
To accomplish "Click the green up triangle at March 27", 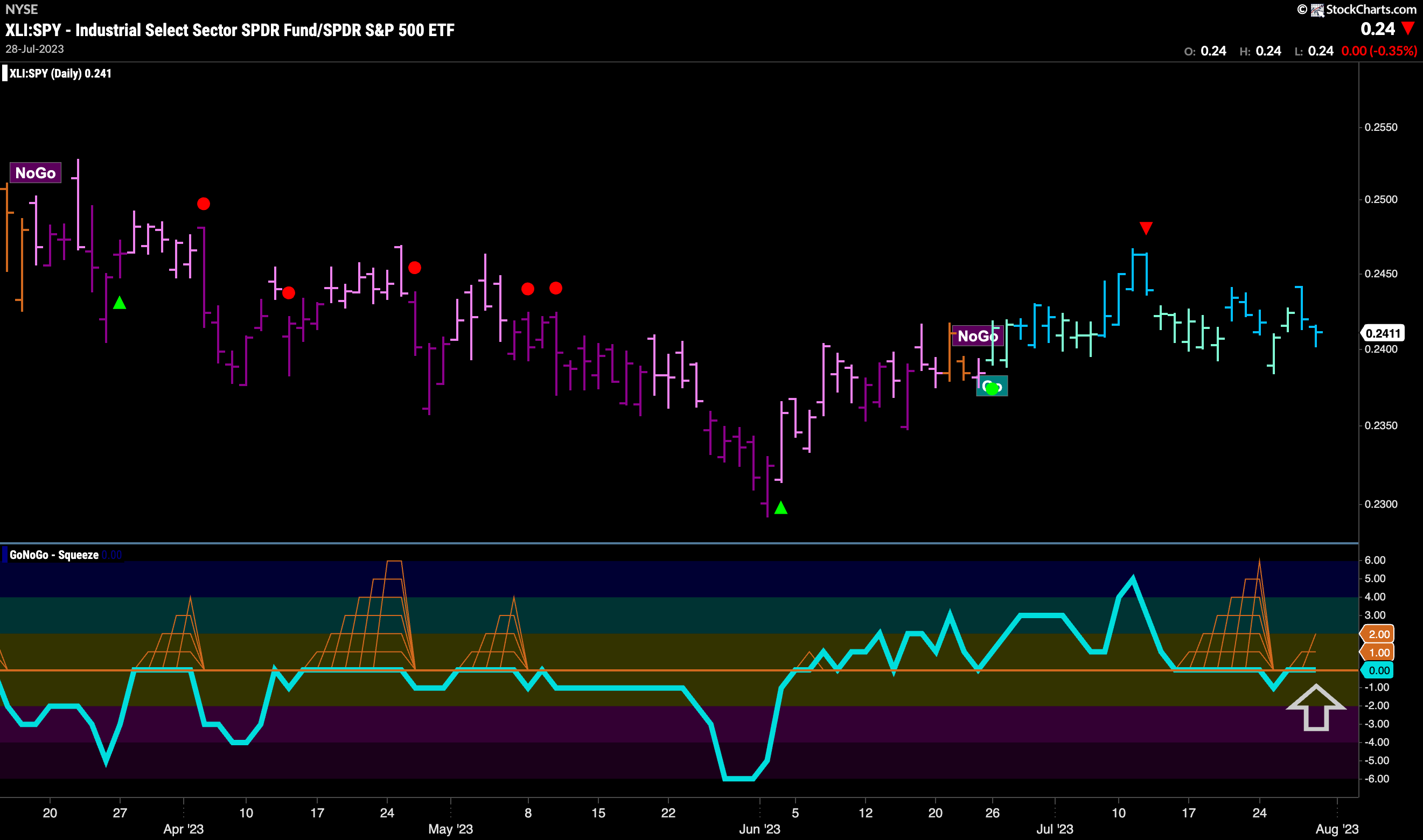I will (x=120, y=303).
